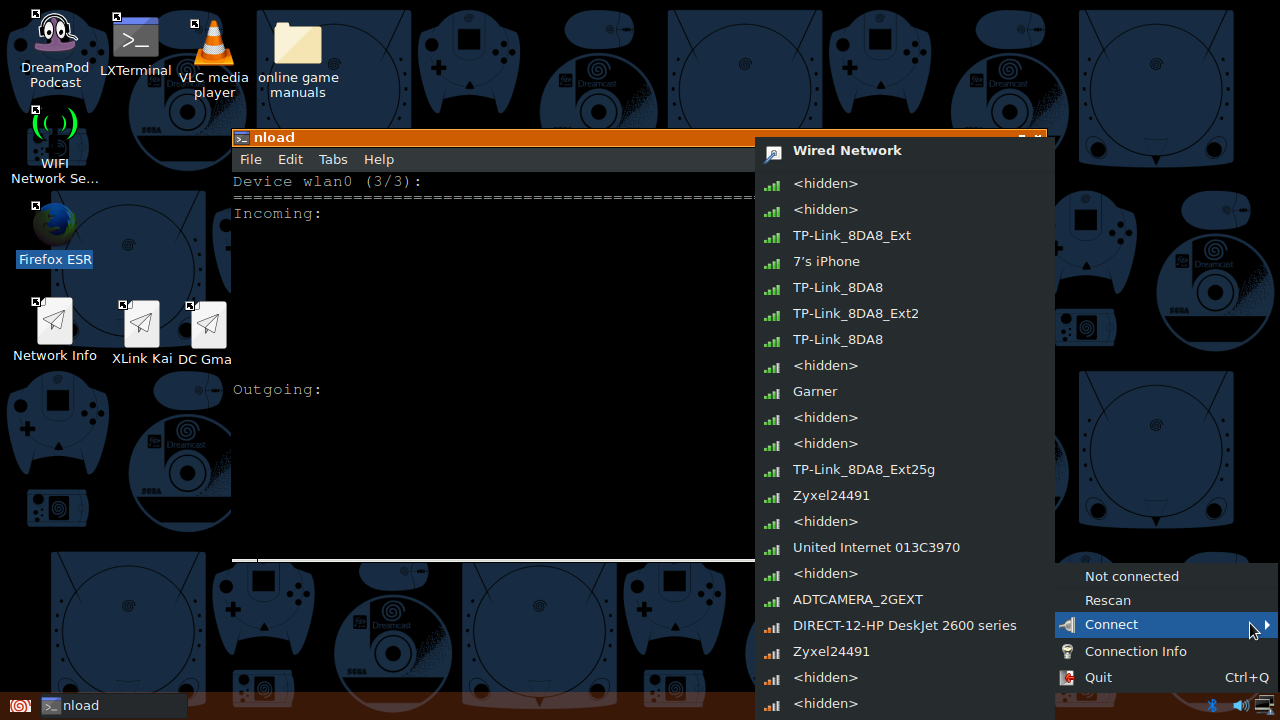This screenshot has height=720, width=1280.
Task: Open the start menu on the taskbar
Action: point(20,706)
